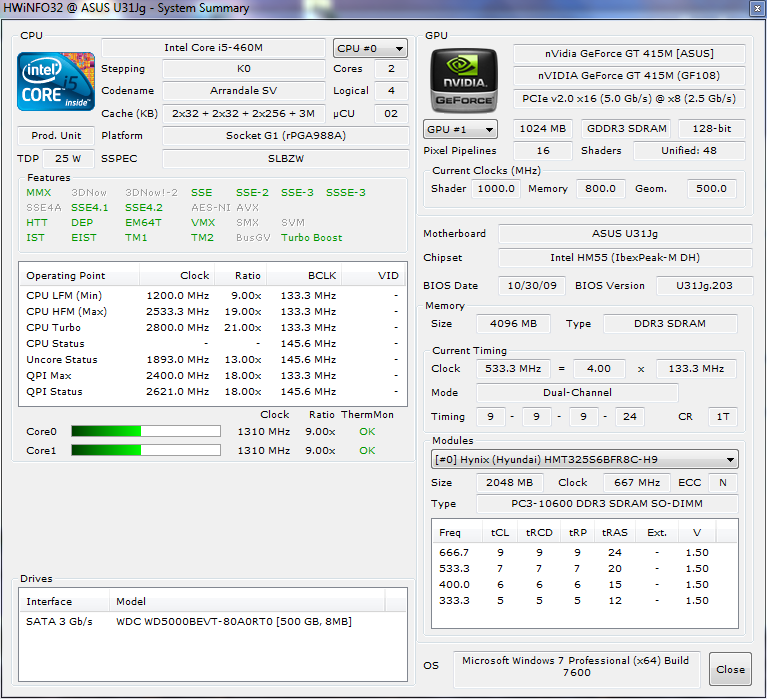767x699 pixels.
Task: Click the Clock column header in Operating Point table
Action: coord(177,275)
